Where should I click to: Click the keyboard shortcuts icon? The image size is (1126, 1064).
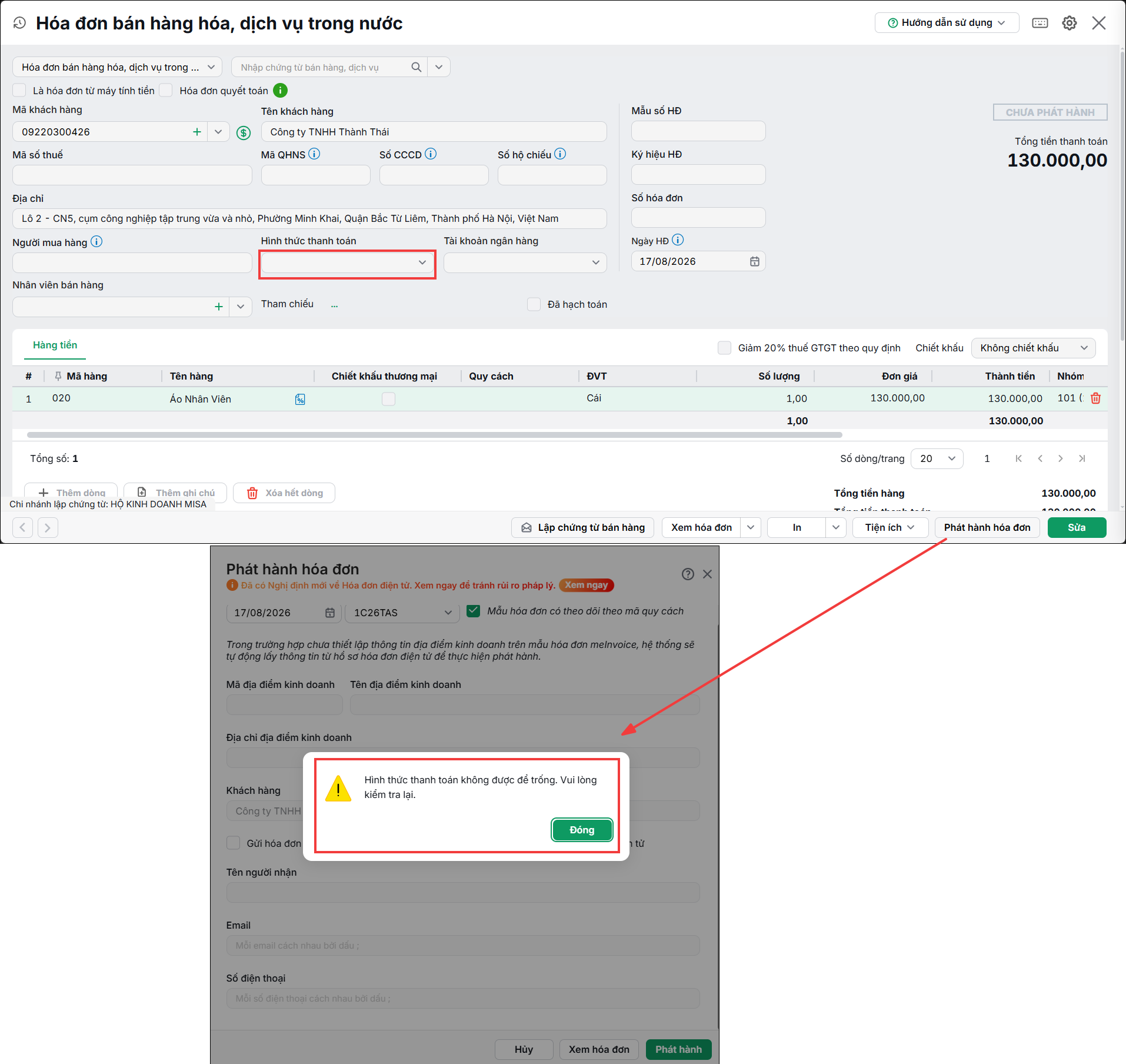[1040, 23]
